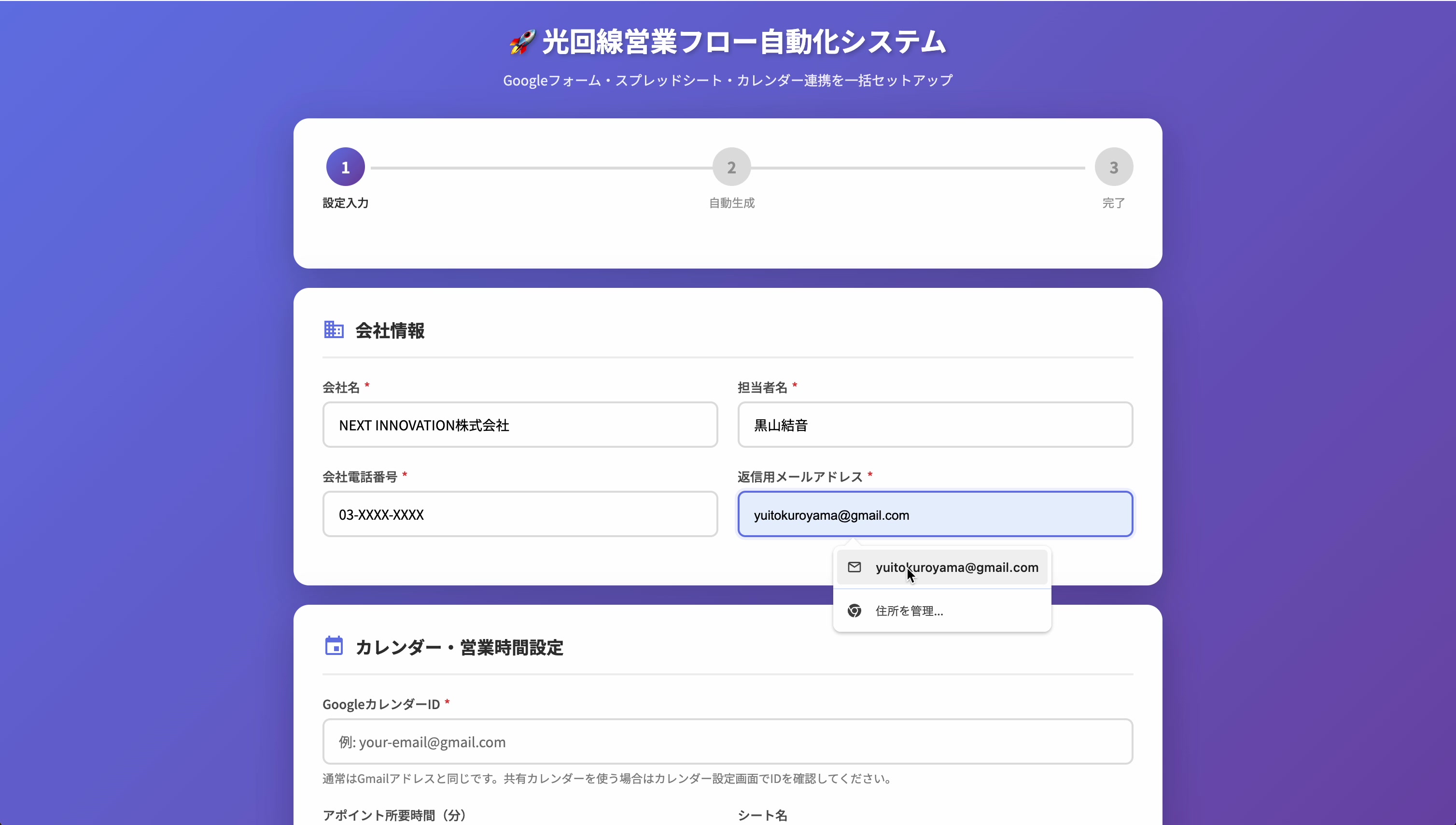
Task: Click inside the 会社名 field showing NEXT INNOVATION株式会社
Action: click(x=519, y=425)
